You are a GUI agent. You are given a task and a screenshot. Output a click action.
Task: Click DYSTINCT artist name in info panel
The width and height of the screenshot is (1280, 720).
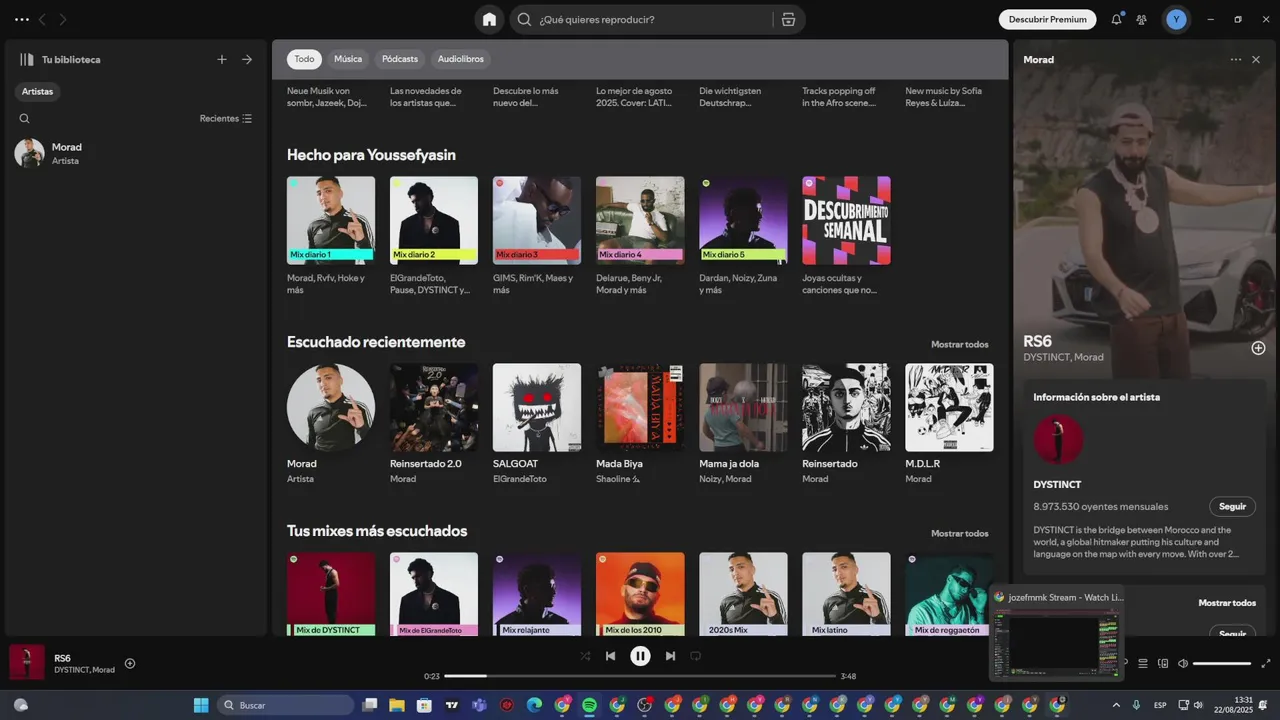(1057, 484)
